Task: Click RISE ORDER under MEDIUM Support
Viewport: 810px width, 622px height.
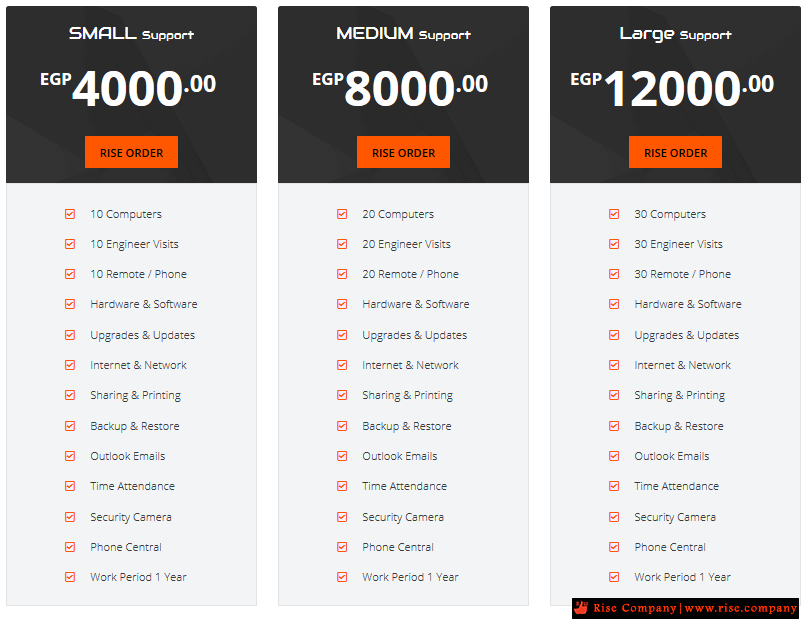Action: pos(403,152)
